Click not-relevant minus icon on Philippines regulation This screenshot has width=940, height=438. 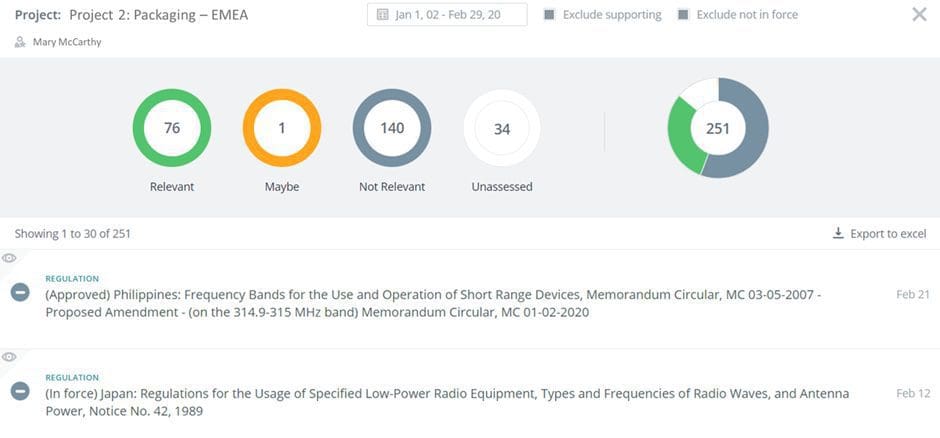20,292
